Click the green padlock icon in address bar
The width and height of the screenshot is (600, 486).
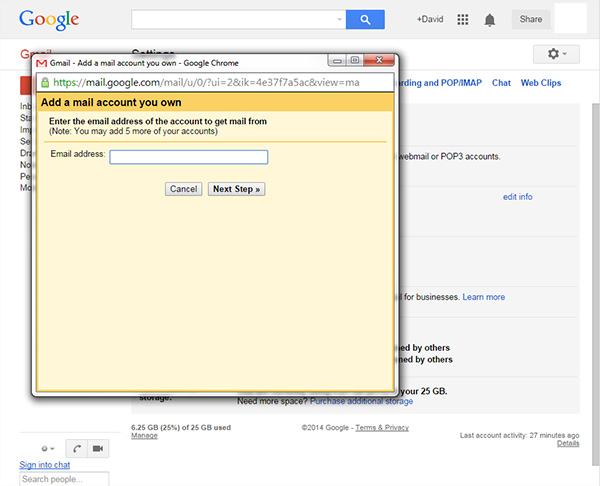tap(45, 82)
